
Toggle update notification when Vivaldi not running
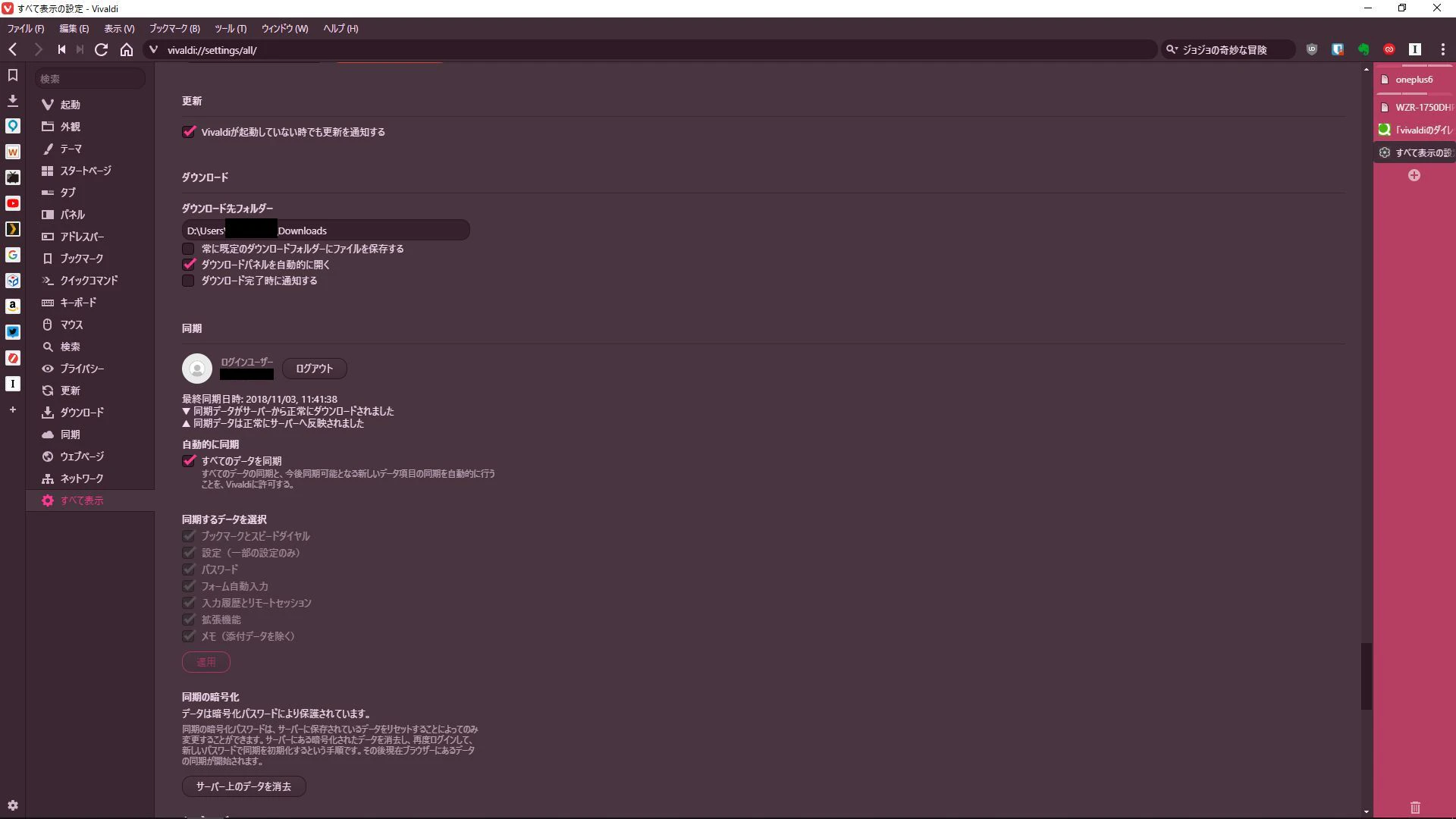click(x=189, y=132)
